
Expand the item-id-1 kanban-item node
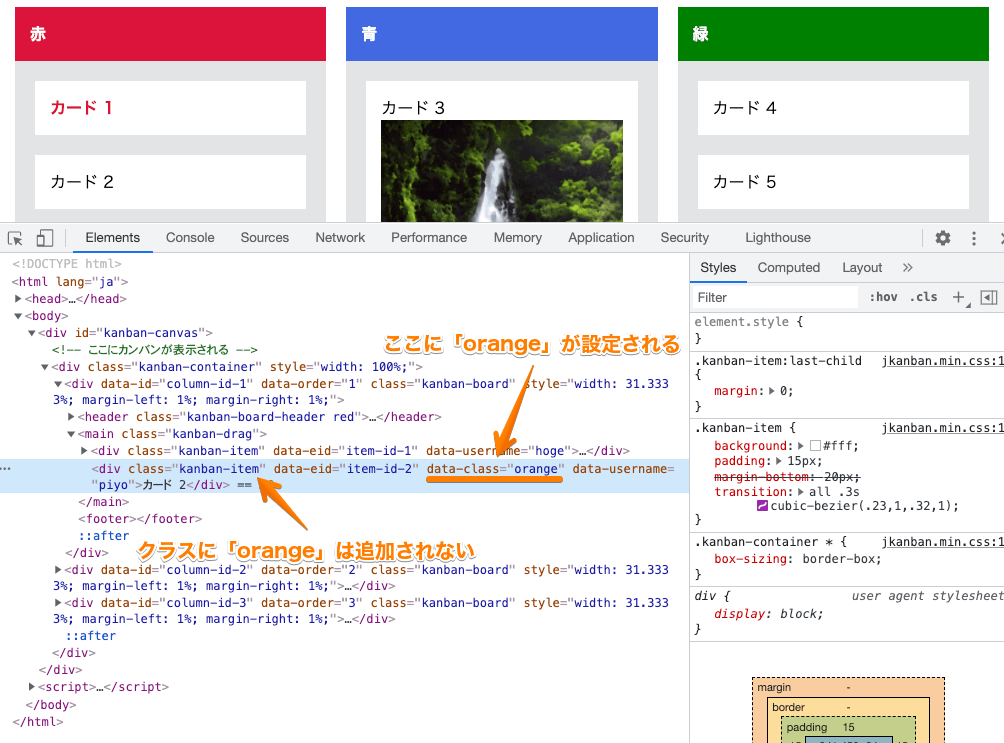pos(84,451)
